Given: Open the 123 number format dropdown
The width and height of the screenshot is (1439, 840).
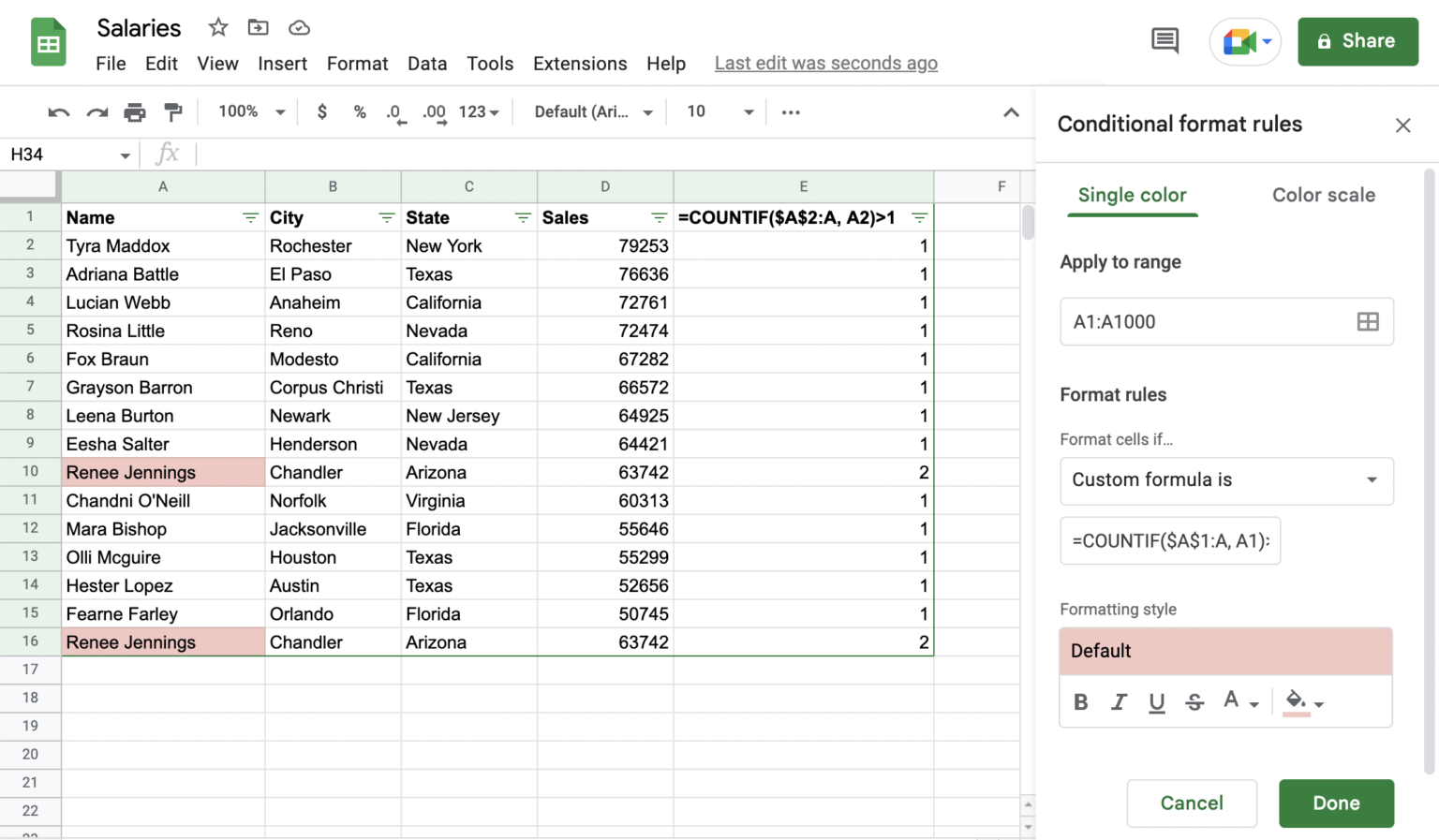Looking at the screenshot, I should click(x=478, y=111).
